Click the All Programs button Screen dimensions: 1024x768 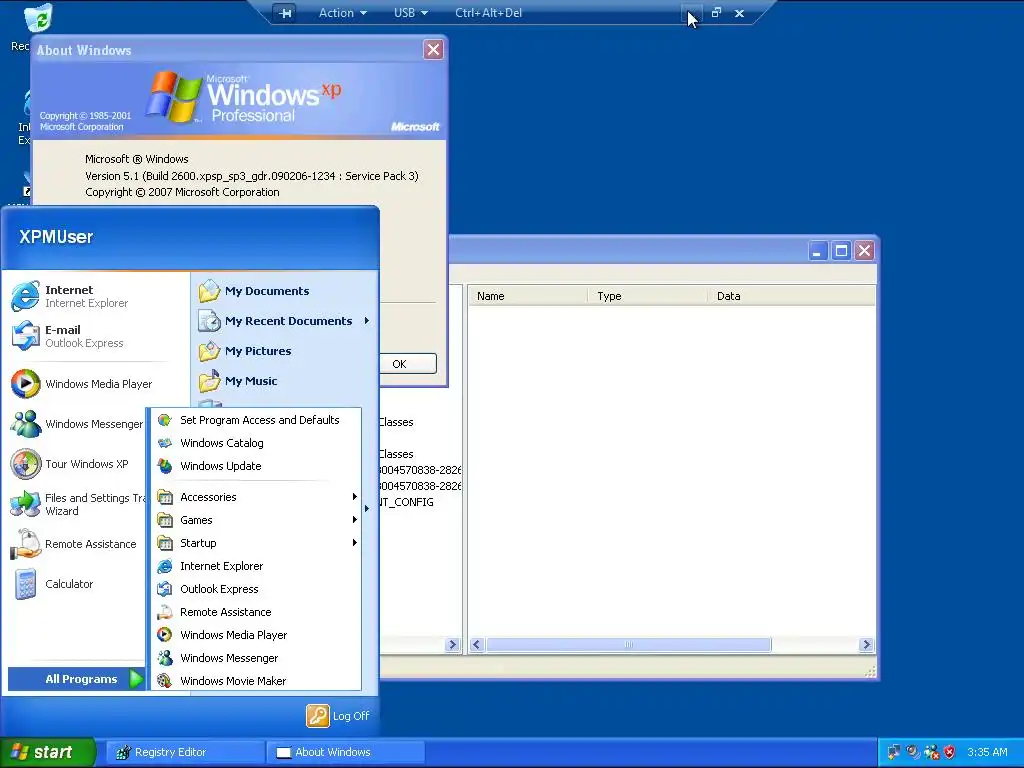76,679
